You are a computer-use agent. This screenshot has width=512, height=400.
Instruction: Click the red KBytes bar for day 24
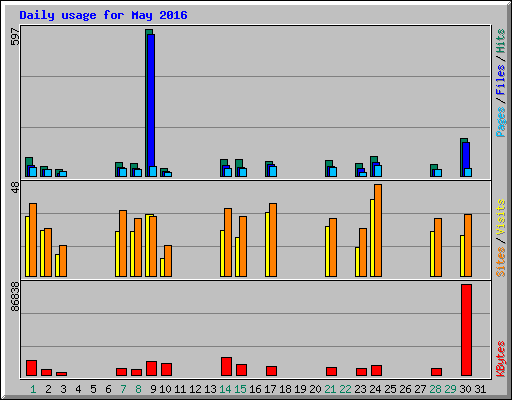[x=376, y=371]
